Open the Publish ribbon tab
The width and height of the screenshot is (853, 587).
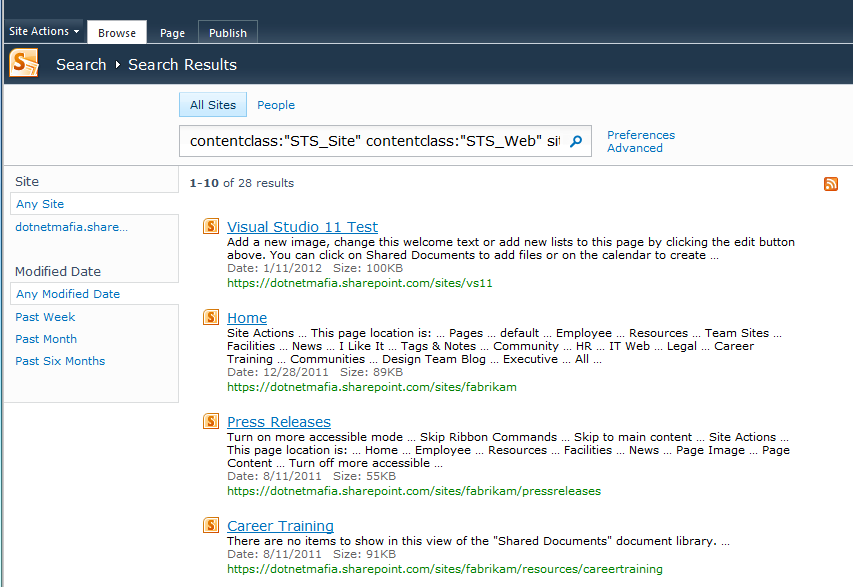tap(228, 33)
